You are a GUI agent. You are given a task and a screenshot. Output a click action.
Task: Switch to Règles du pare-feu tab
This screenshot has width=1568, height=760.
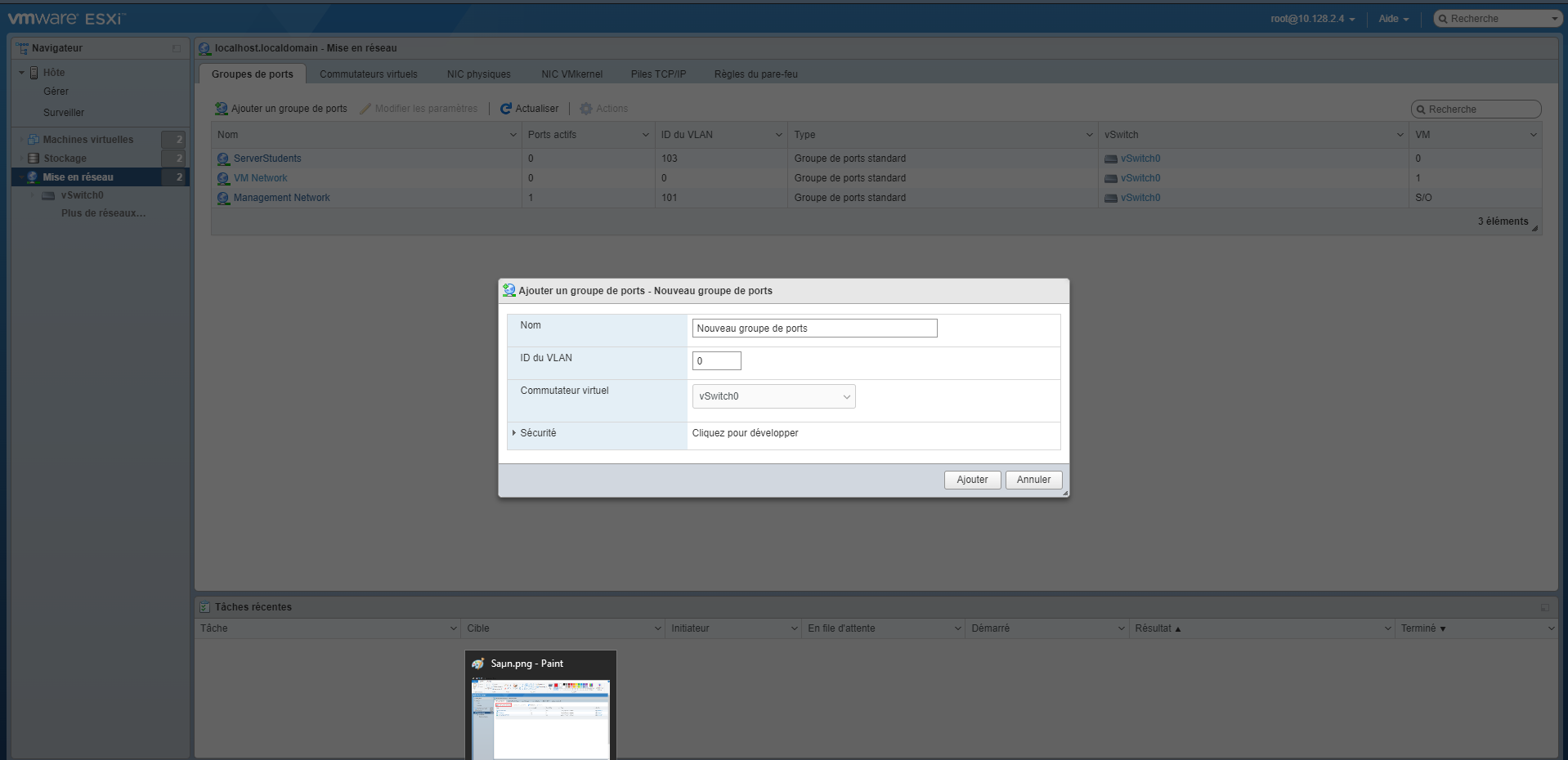click(x=756, y=74)
